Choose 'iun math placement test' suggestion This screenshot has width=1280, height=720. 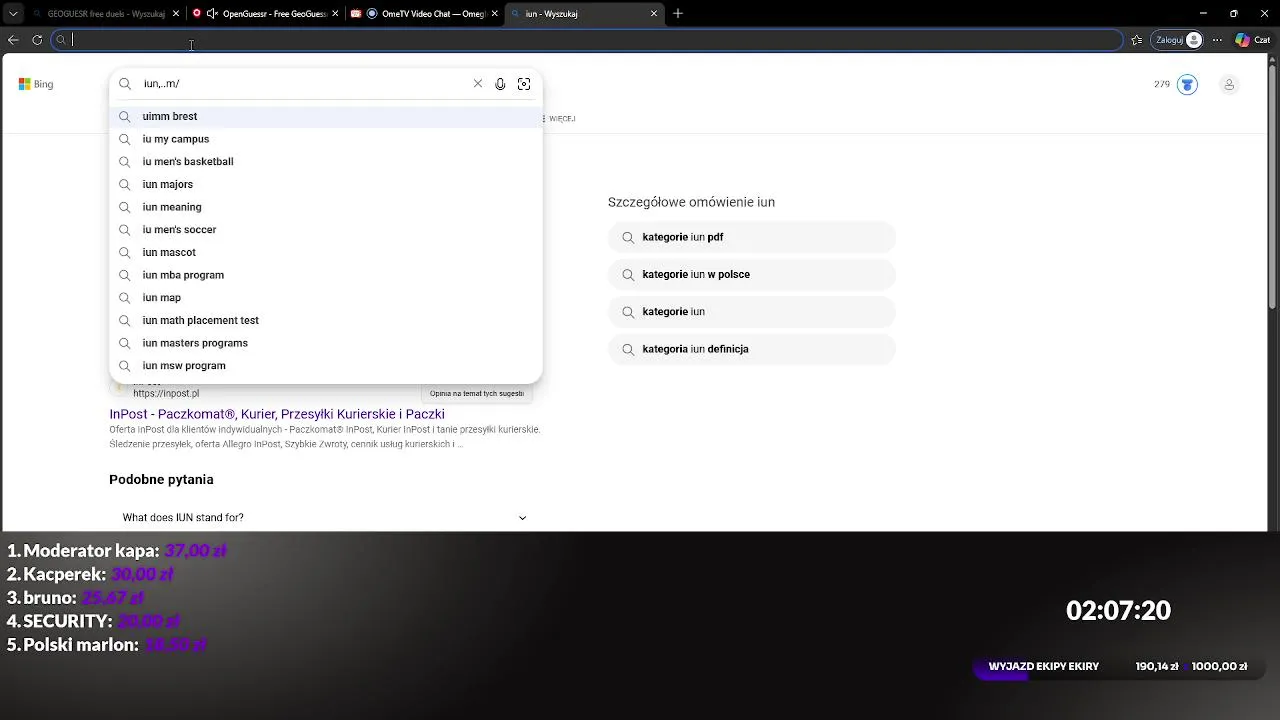click(326, 320)
